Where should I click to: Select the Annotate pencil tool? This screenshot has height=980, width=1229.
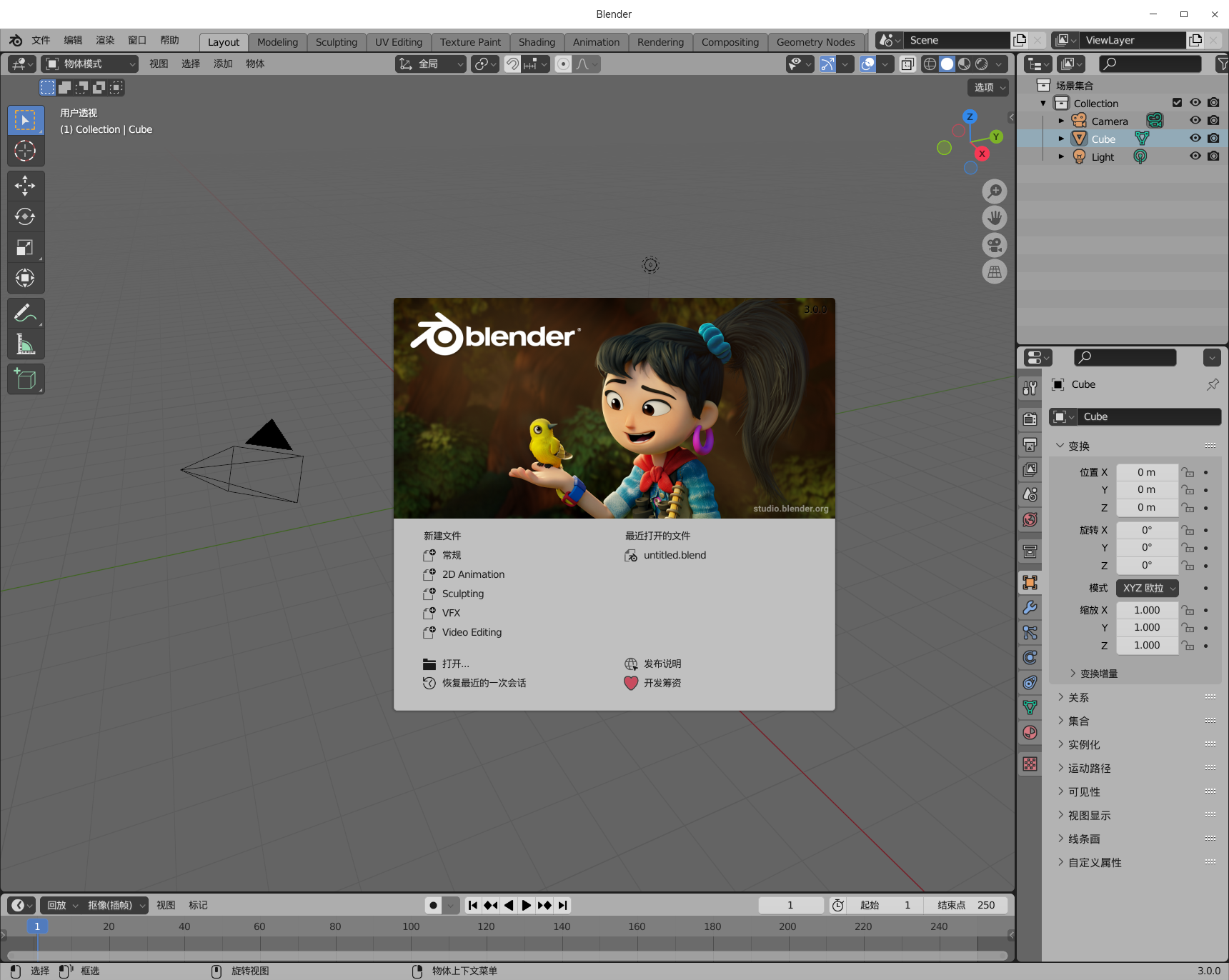point(25,314)
